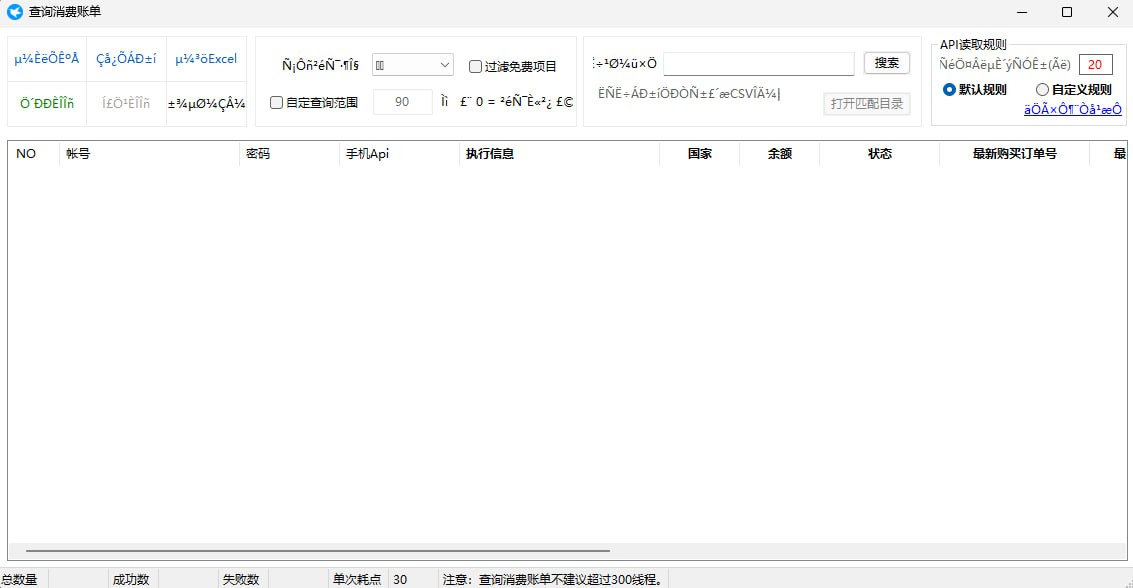Sort by the 帐号 column header

150,154
